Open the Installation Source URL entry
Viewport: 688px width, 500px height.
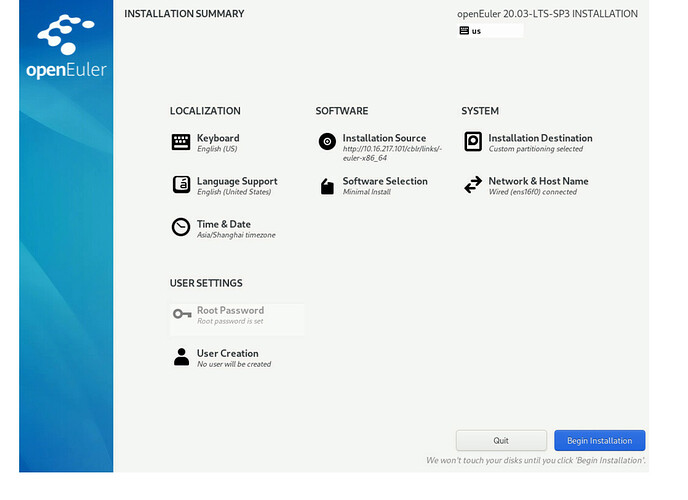[384, 148]
